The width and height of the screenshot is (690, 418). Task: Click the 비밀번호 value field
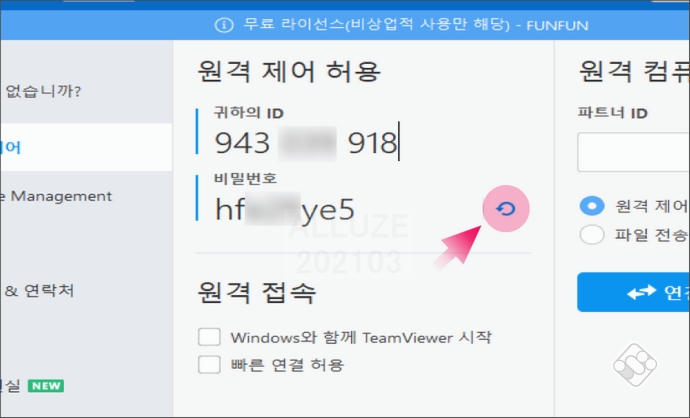(x=284, y=209)
